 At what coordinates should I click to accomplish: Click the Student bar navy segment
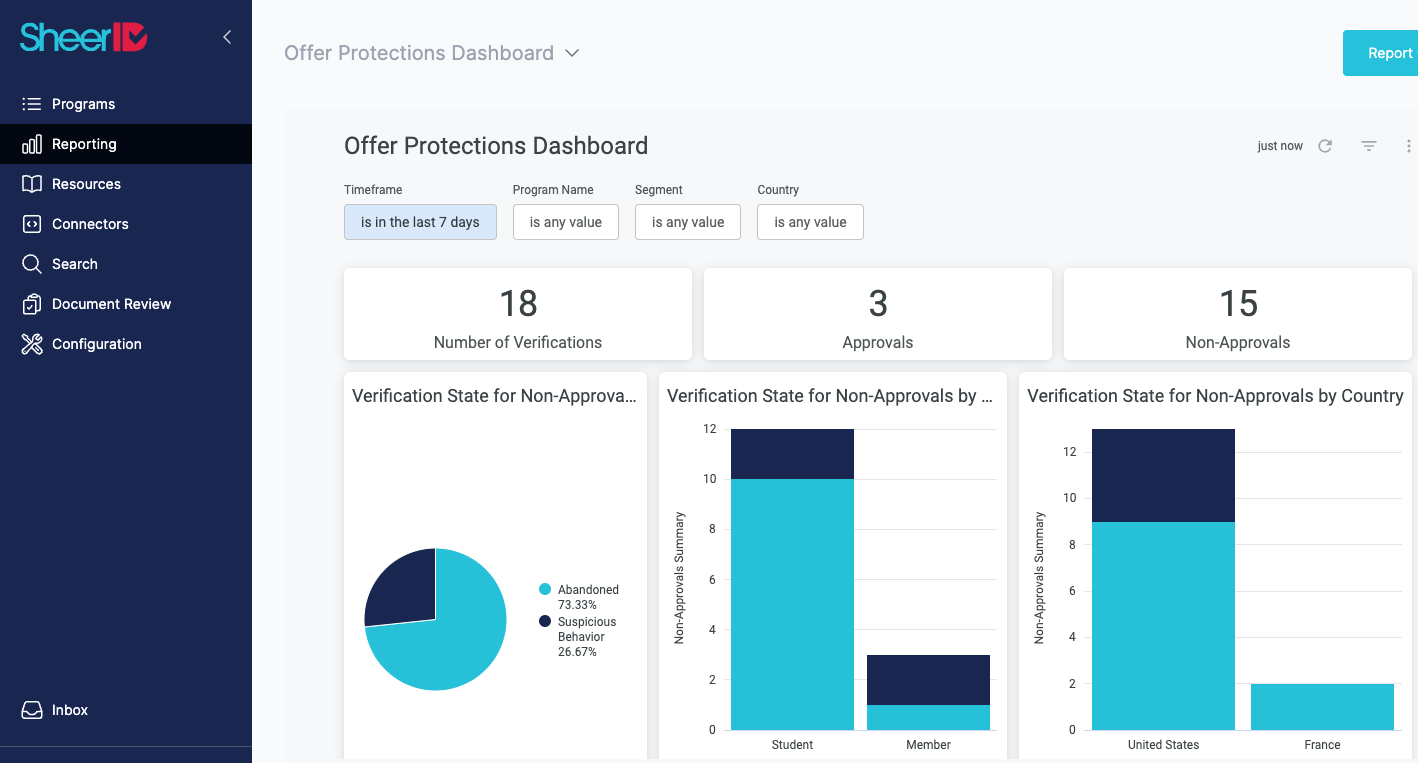point(792,454)
